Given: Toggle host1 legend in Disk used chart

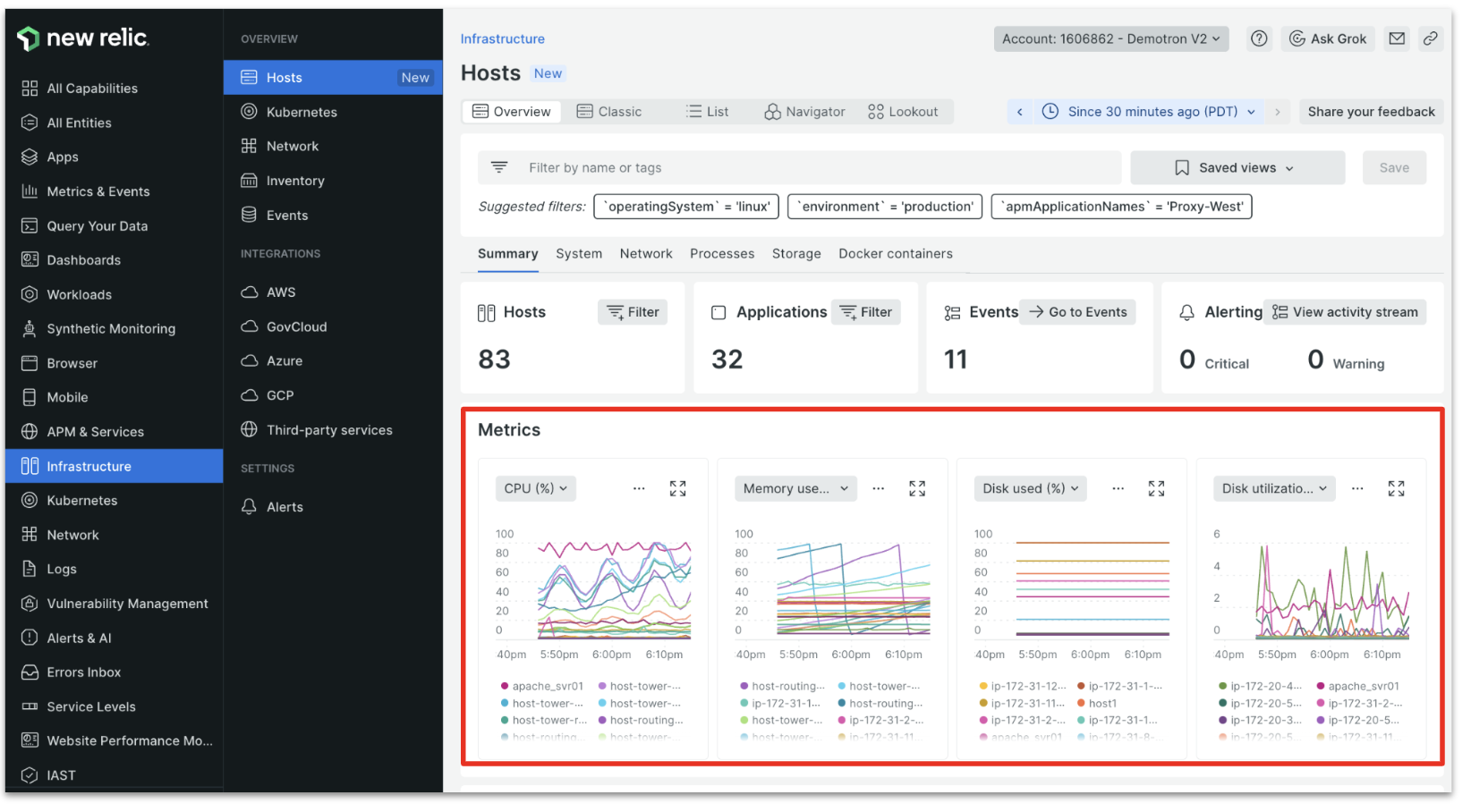Looking at the screenshot, I should [1097, 703].
